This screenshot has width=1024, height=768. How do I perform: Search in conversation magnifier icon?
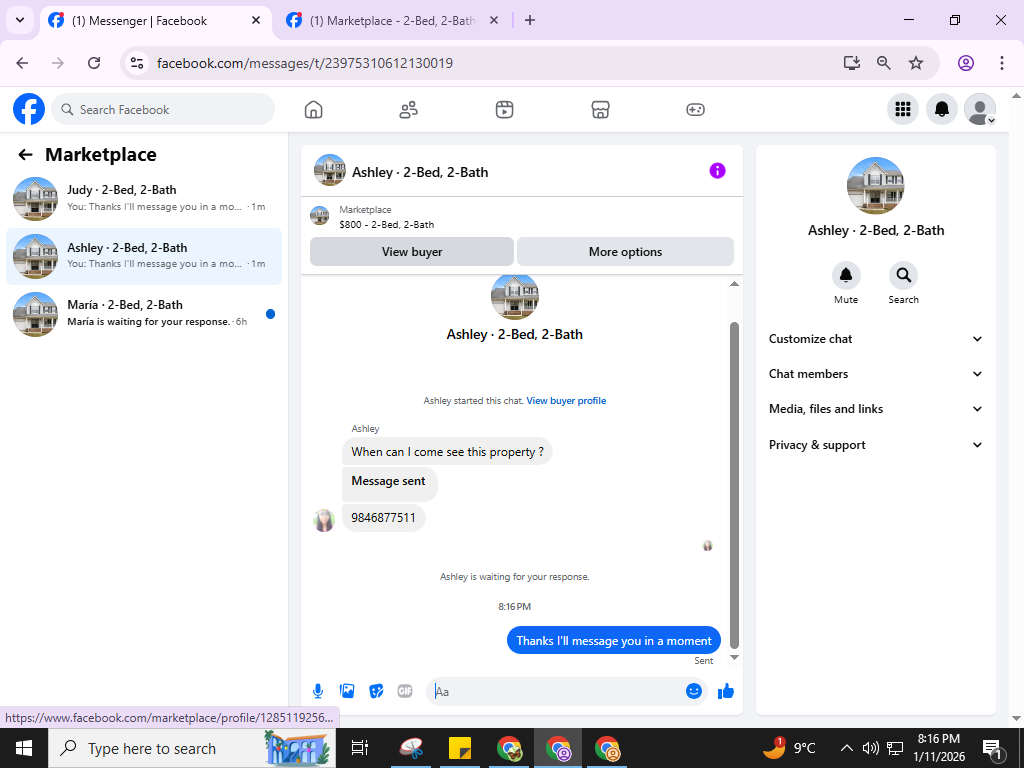click(903, 276)
